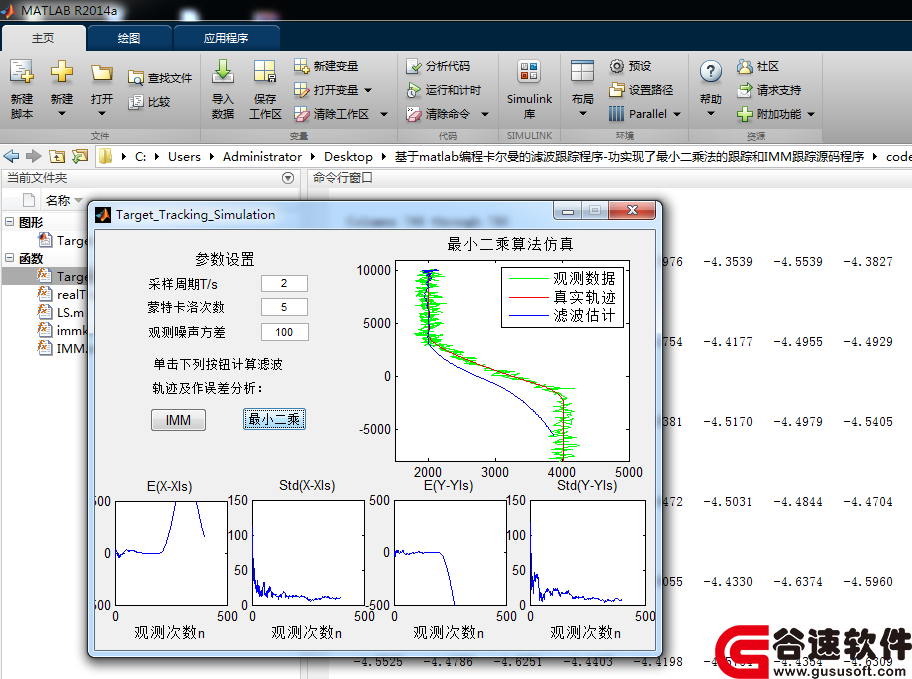Expand the Open (打开) dropdown arrow
This screenshot has height=679, width=912.
[x=102, y=114]
